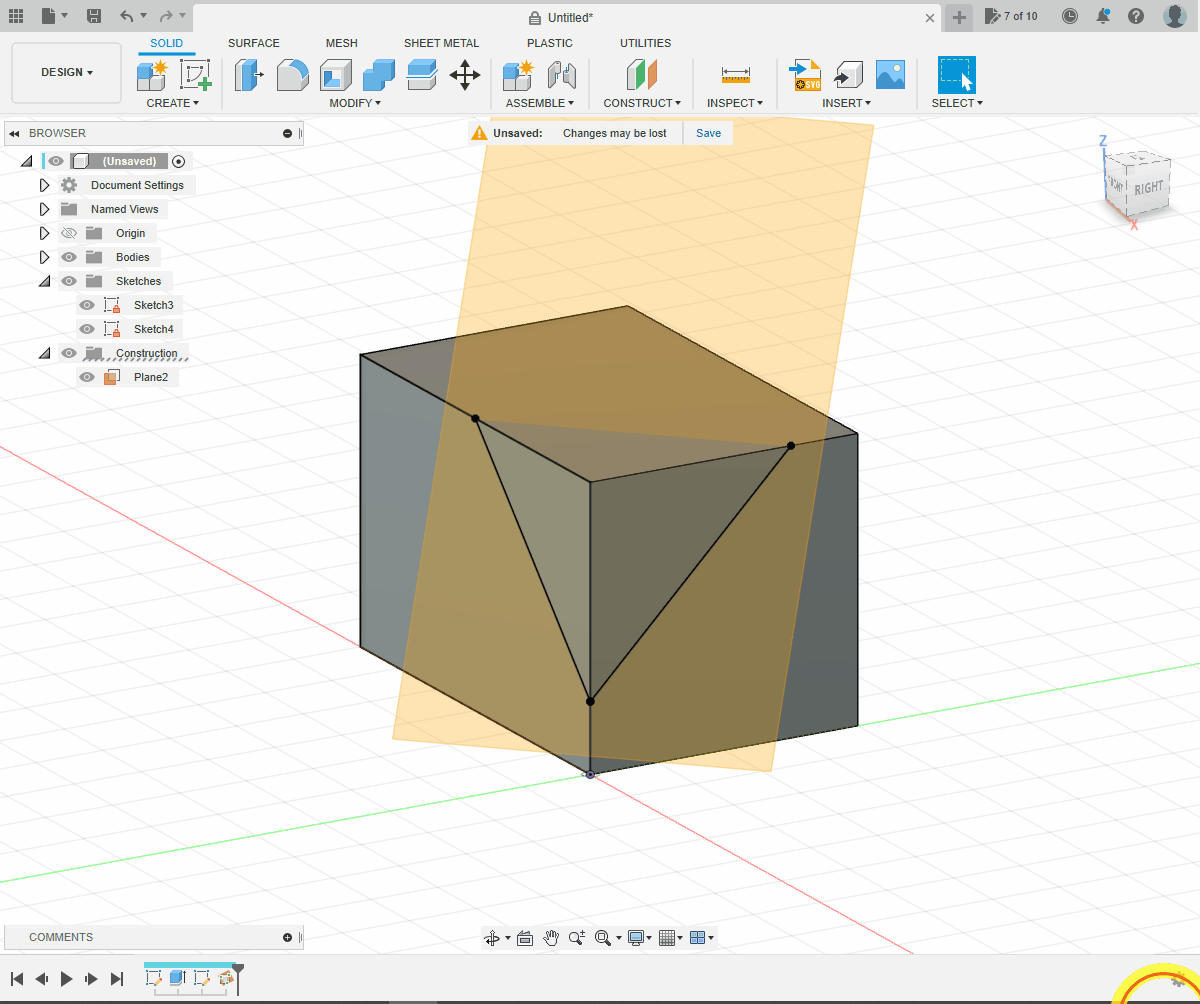Select the Fillet tool in Modify
The image size is (1200, 1004).
coord(292,75)
